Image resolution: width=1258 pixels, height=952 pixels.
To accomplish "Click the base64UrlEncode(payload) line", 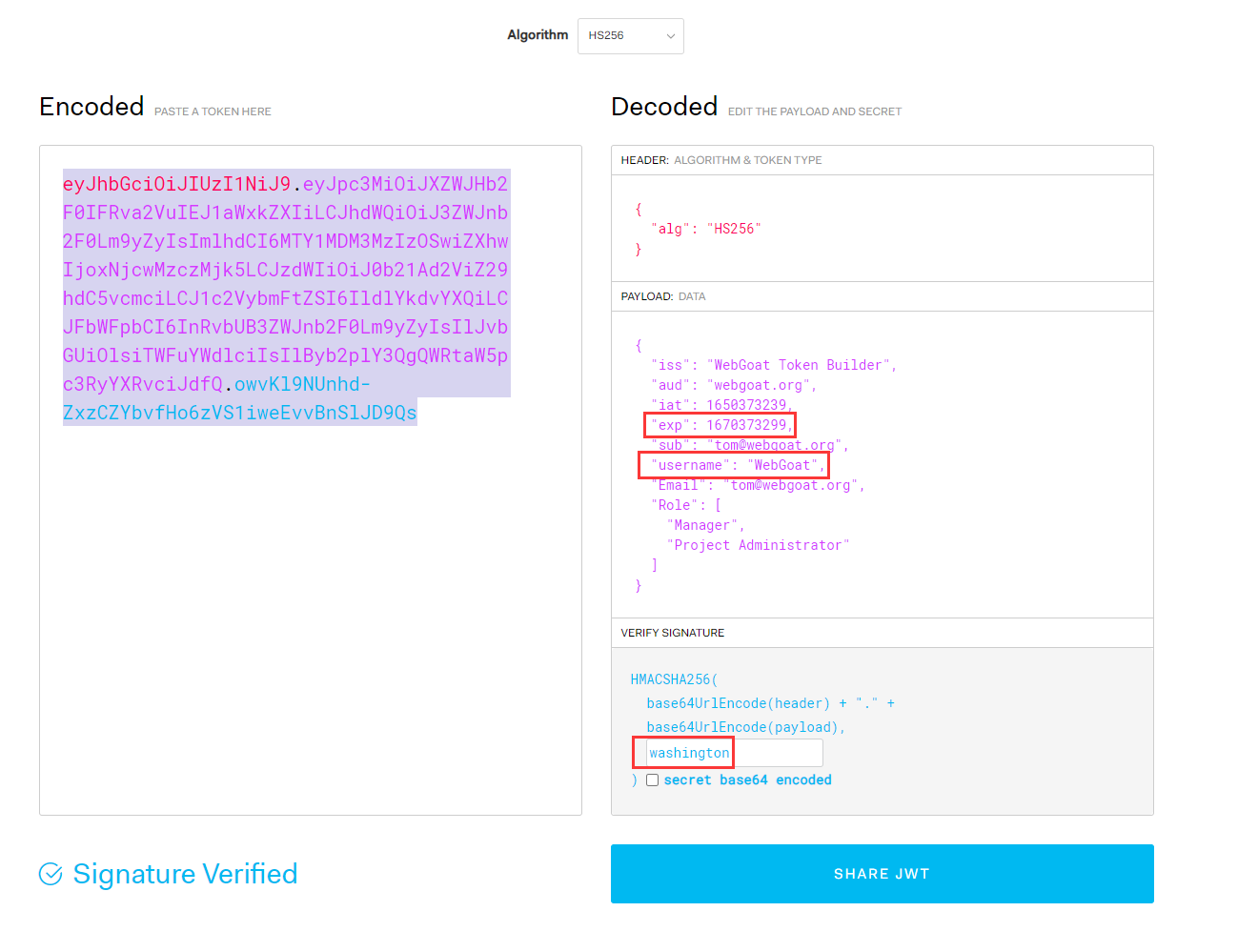I will coord(745,727).
